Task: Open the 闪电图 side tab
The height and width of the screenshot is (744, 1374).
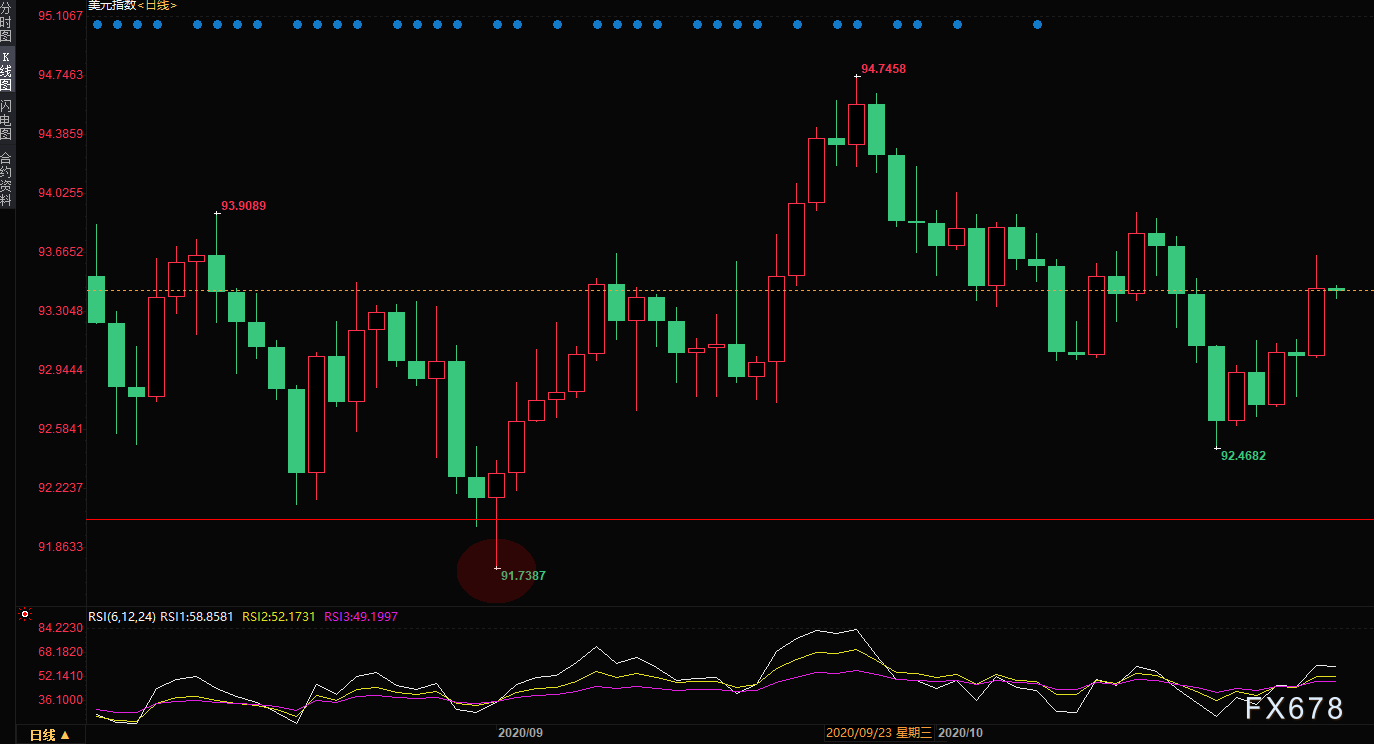Action: click(7, 120)
